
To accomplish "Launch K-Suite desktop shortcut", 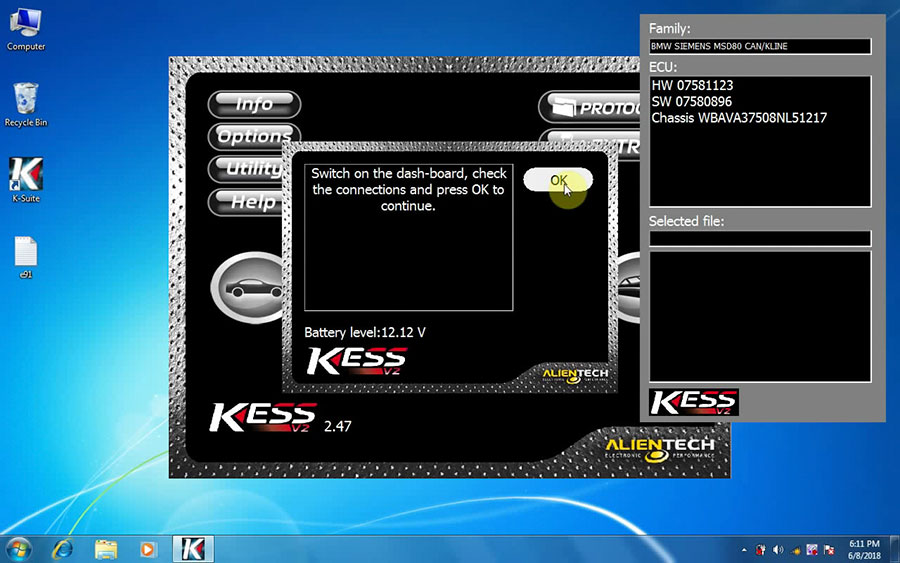I will pyautogui.click(x=26, y=180).
